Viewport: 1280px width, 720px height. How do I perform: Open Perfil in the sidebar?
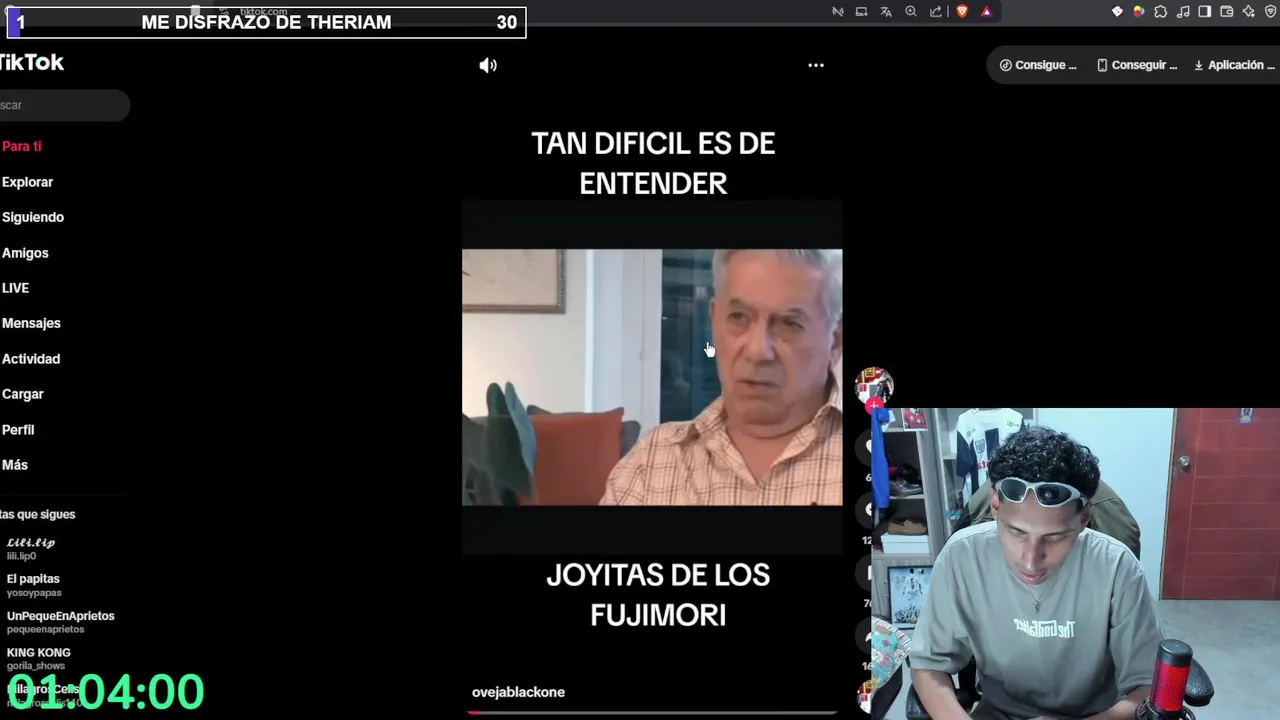click(18, 430)
